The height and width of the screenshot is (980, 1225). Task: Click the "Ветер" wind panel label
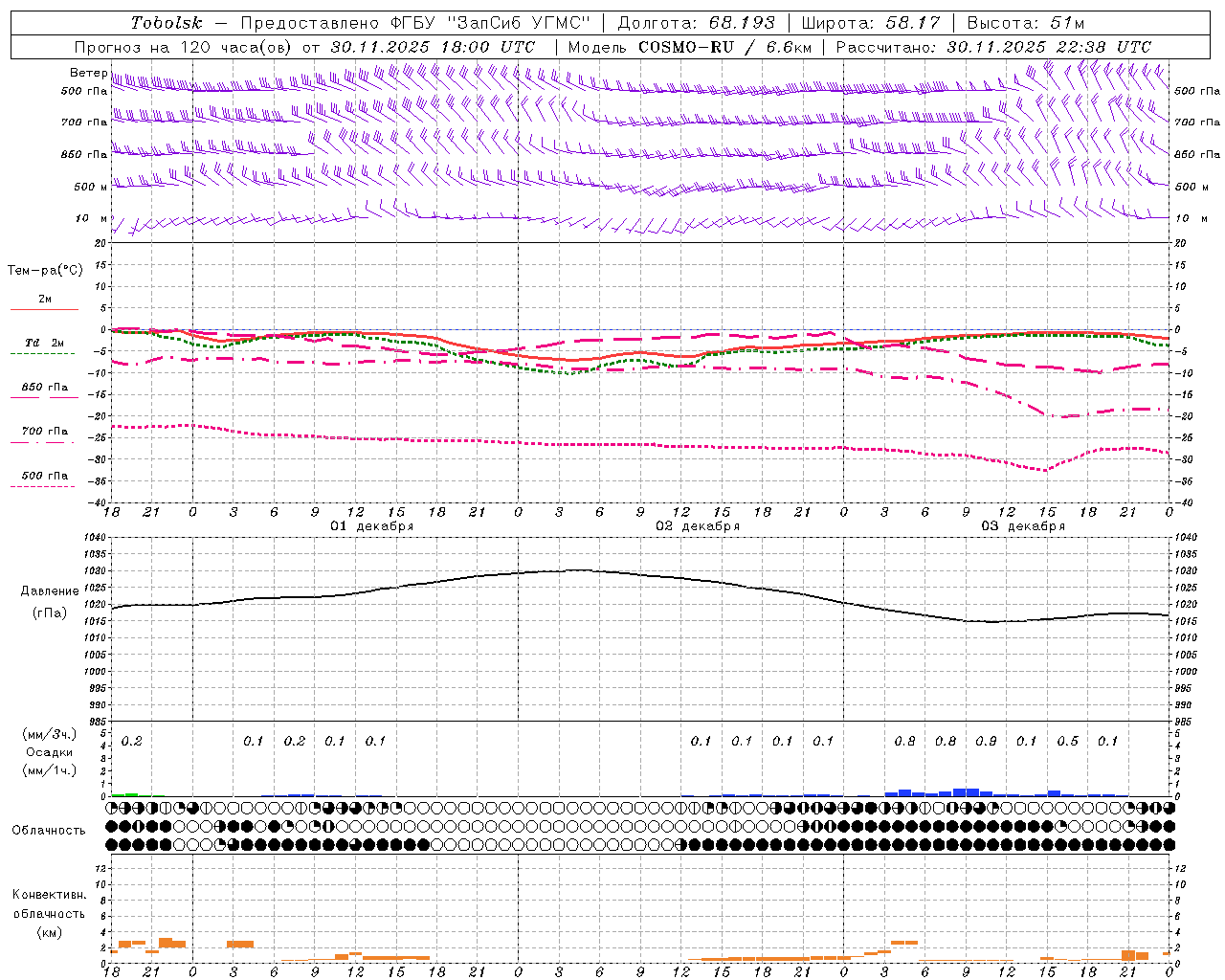(89, 73)
